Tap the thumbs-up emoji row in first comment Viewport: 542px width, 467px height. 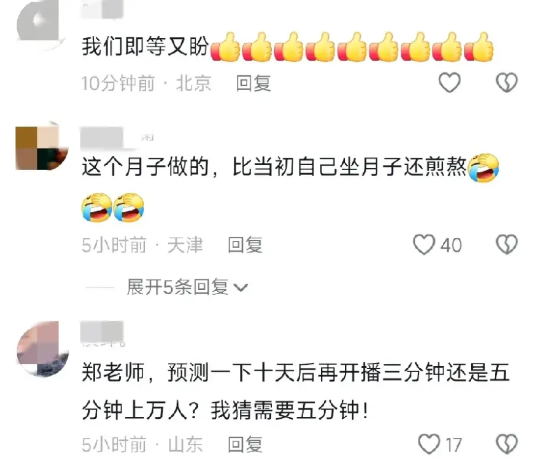tap(352, 47)
